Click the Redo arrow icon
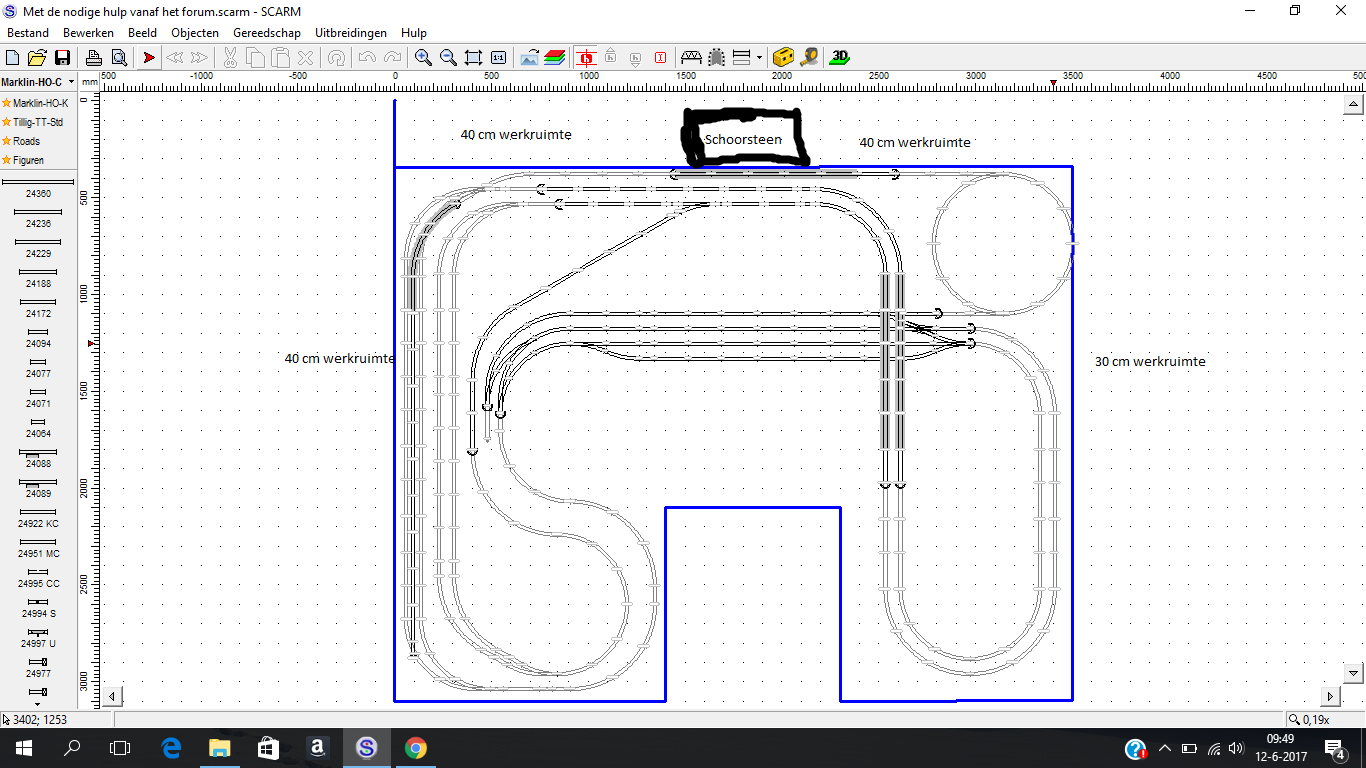The width and height of the screenshot is (1366, 768). [392, 58]
